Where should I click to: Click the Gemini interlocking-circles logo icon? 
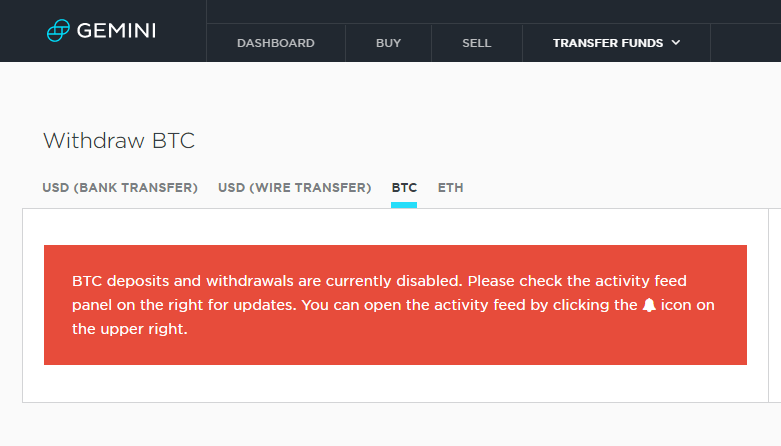58,30
